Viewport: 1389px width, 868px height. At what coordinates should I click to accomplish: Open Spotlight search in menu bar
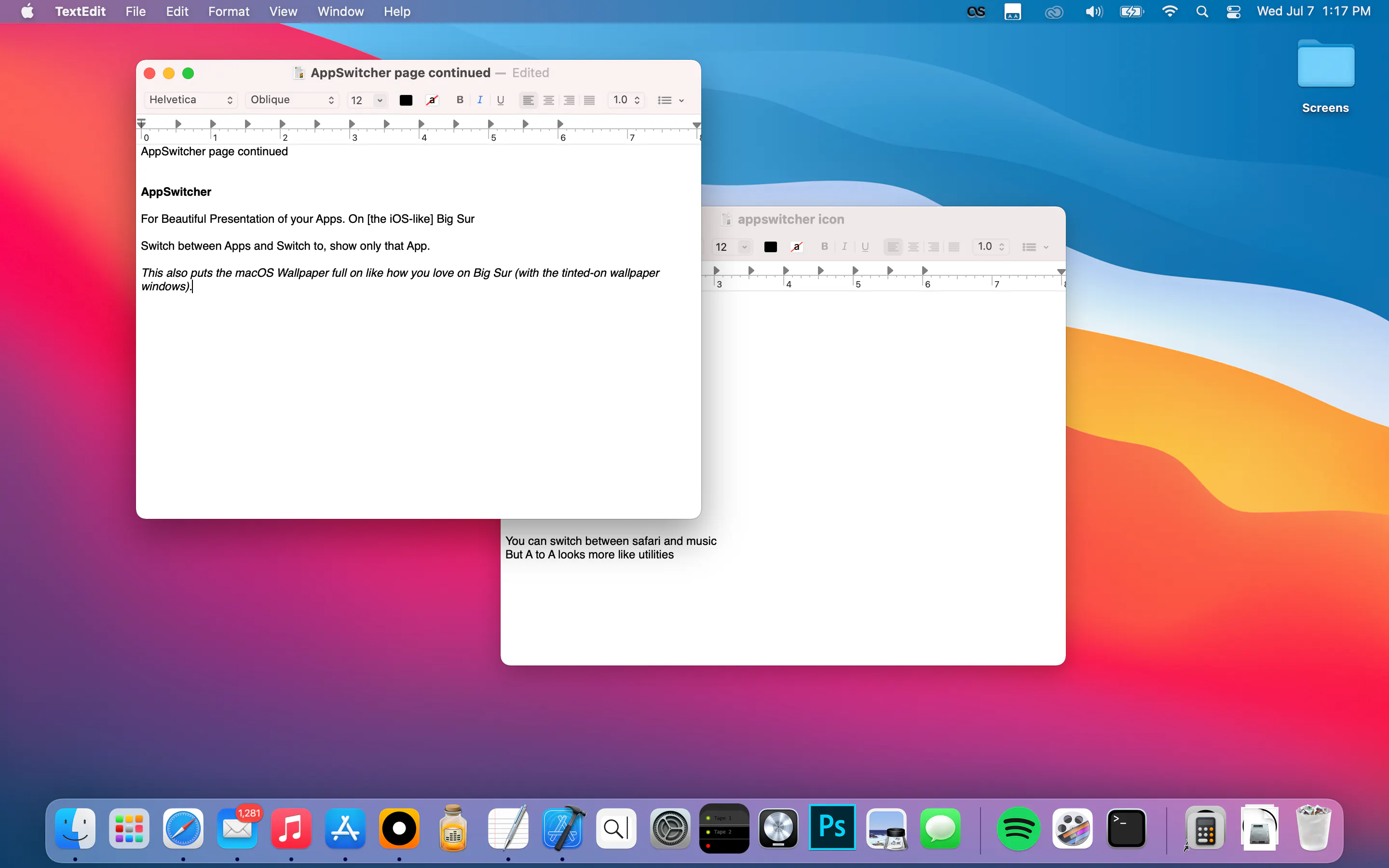[1202, 12]
